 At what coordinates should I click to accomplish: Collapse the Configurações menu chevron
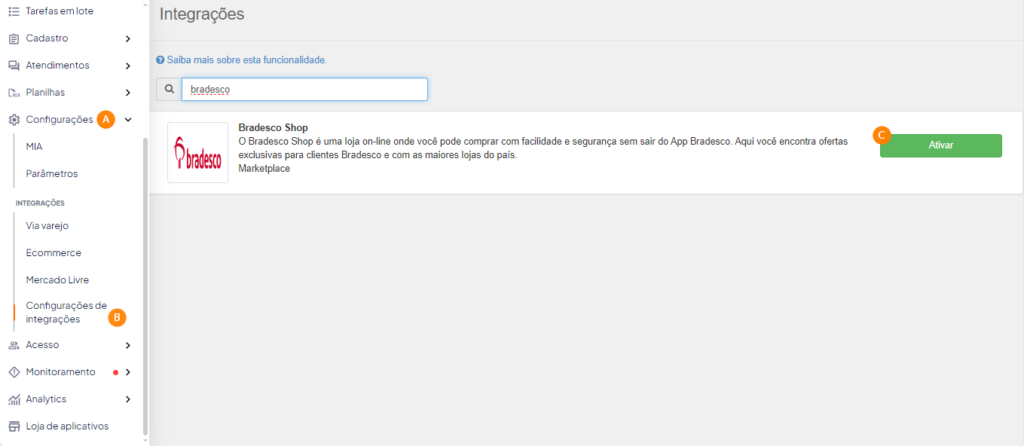coord(128,119)
